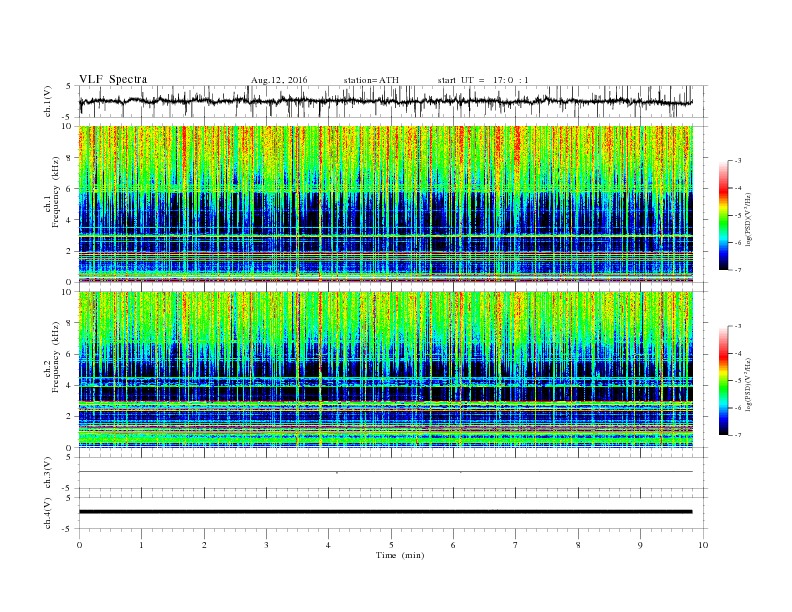Image resolution: width=792 pixels, height=612 pixels.
Task: Click the "-7" tick on ch.2 colorbar
Action: pos(738,435)
